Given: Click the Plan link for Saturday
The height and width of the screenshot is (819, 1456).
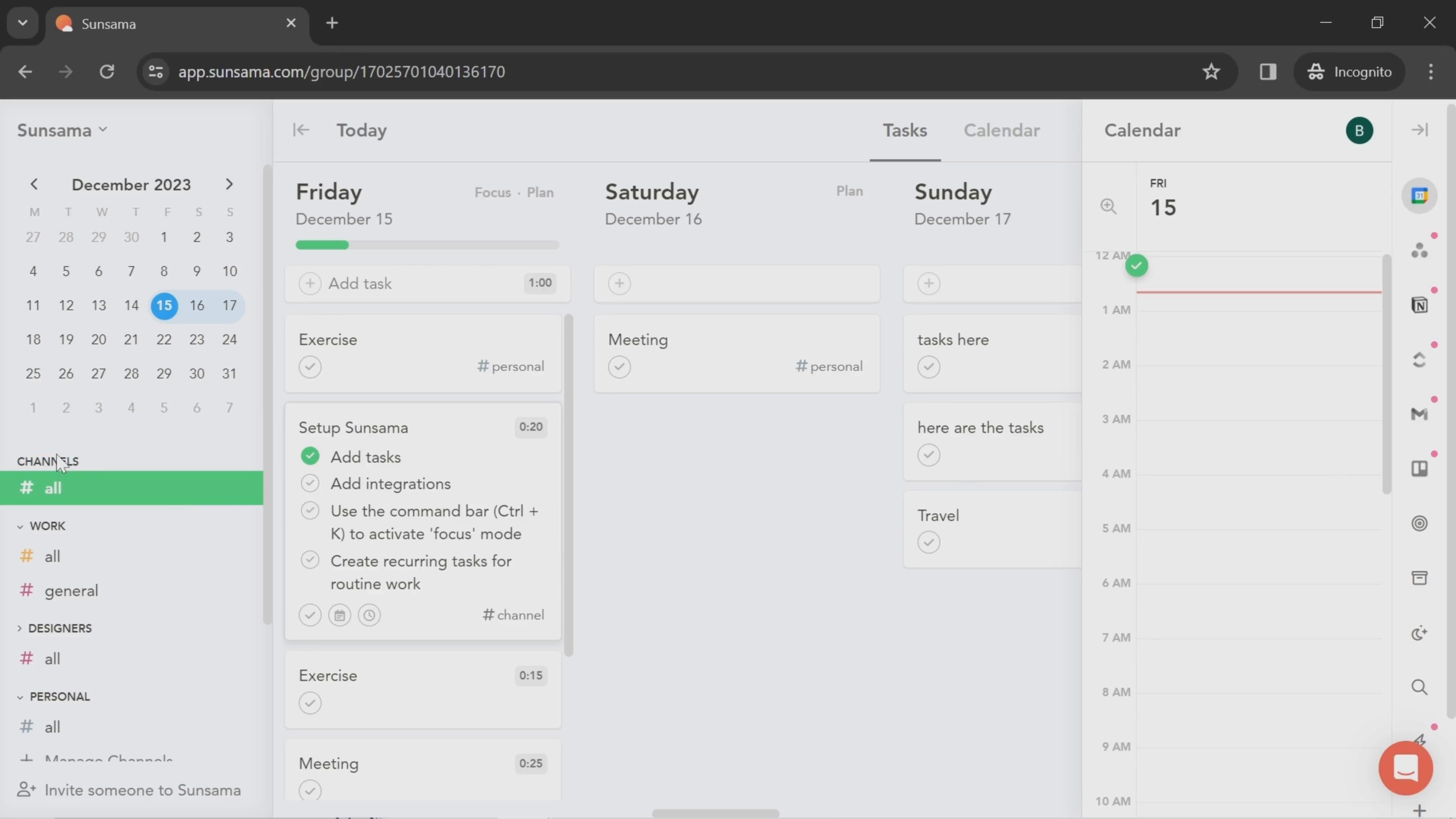Looking at the screenshot, I should tap(849, 191).
